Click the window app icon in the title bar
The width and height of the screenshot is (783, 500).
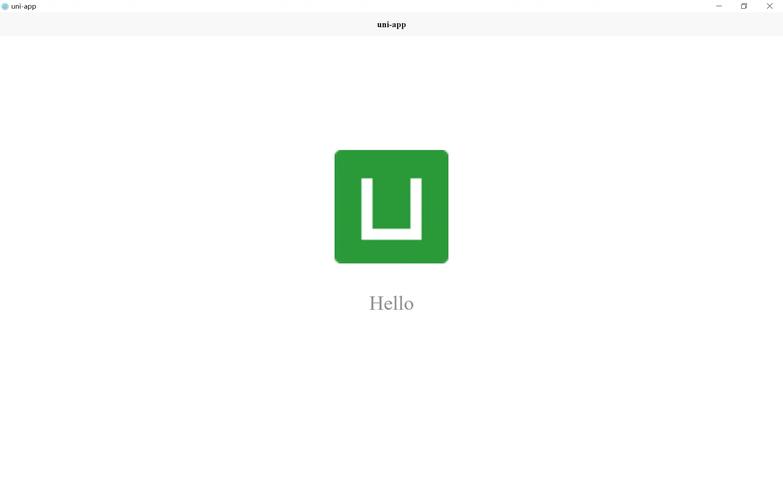[5, 6]
